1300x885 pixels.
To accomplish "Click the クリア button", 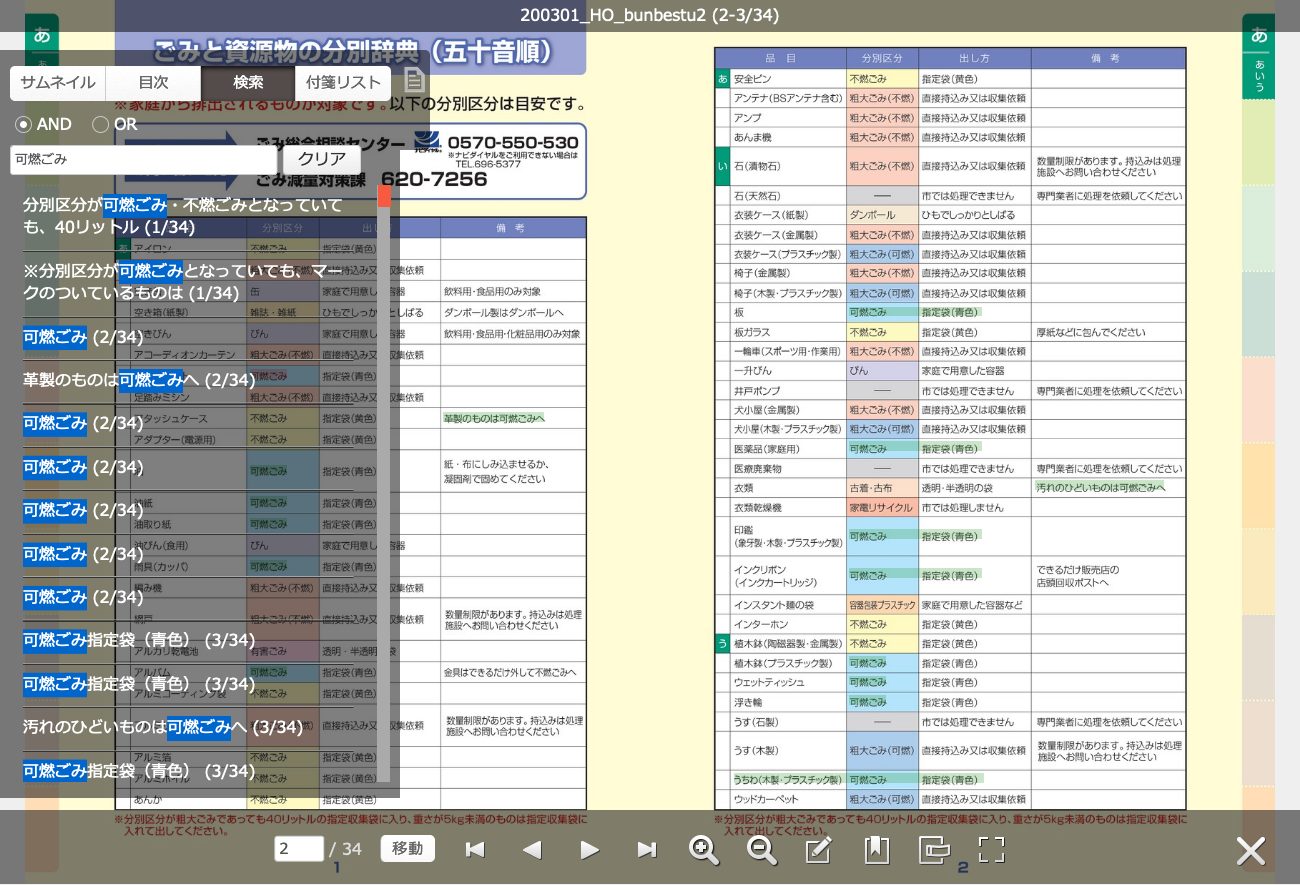I will coord(322,159).
